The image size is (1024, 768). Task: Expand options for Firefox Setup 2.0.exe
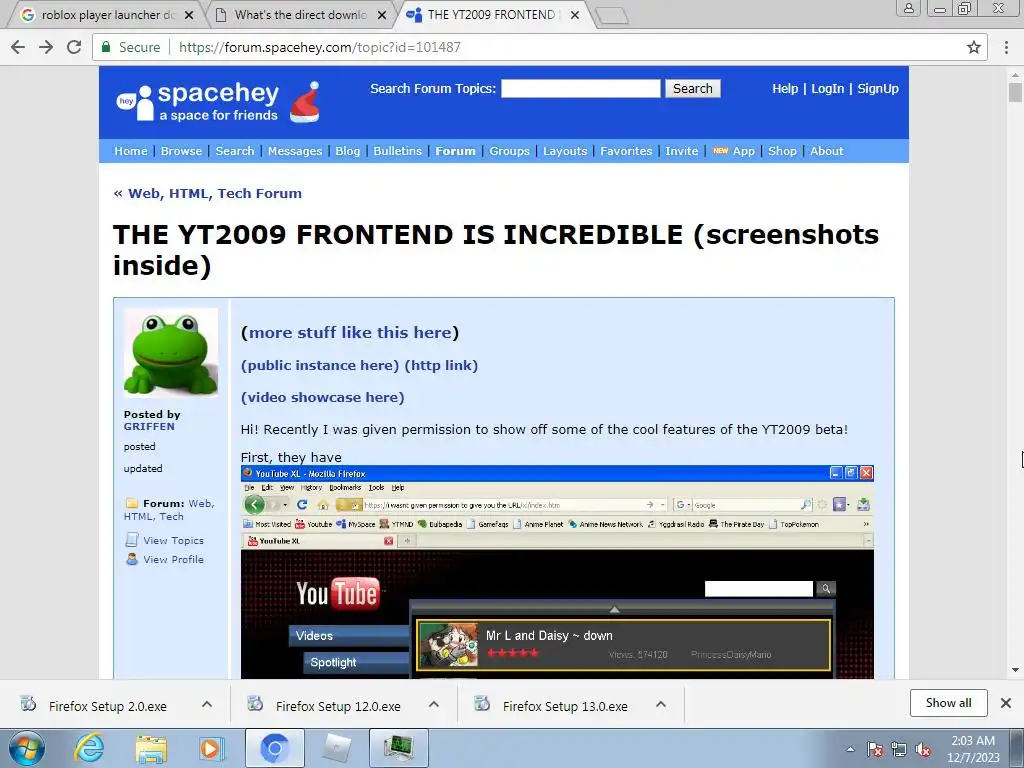(x=207, y=704)
